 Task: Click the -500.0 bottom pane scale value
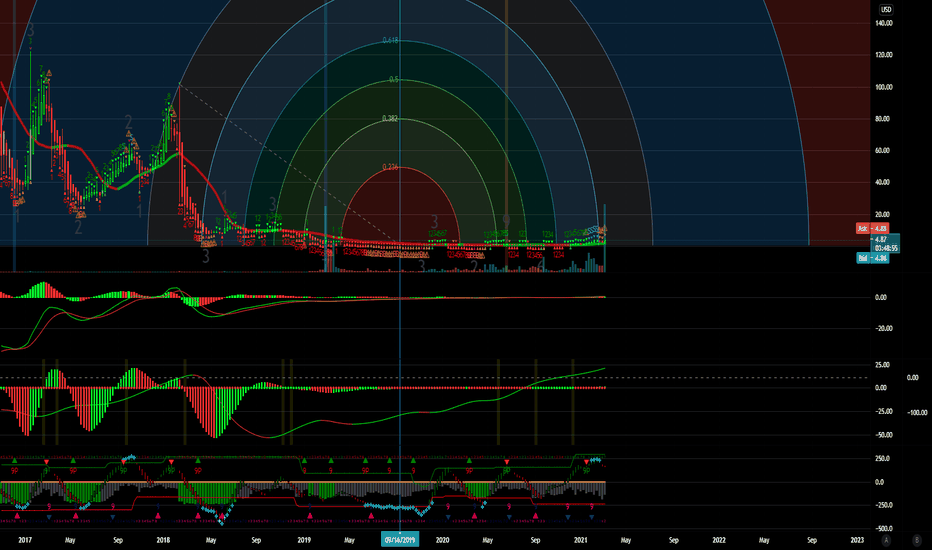point(883,528)
